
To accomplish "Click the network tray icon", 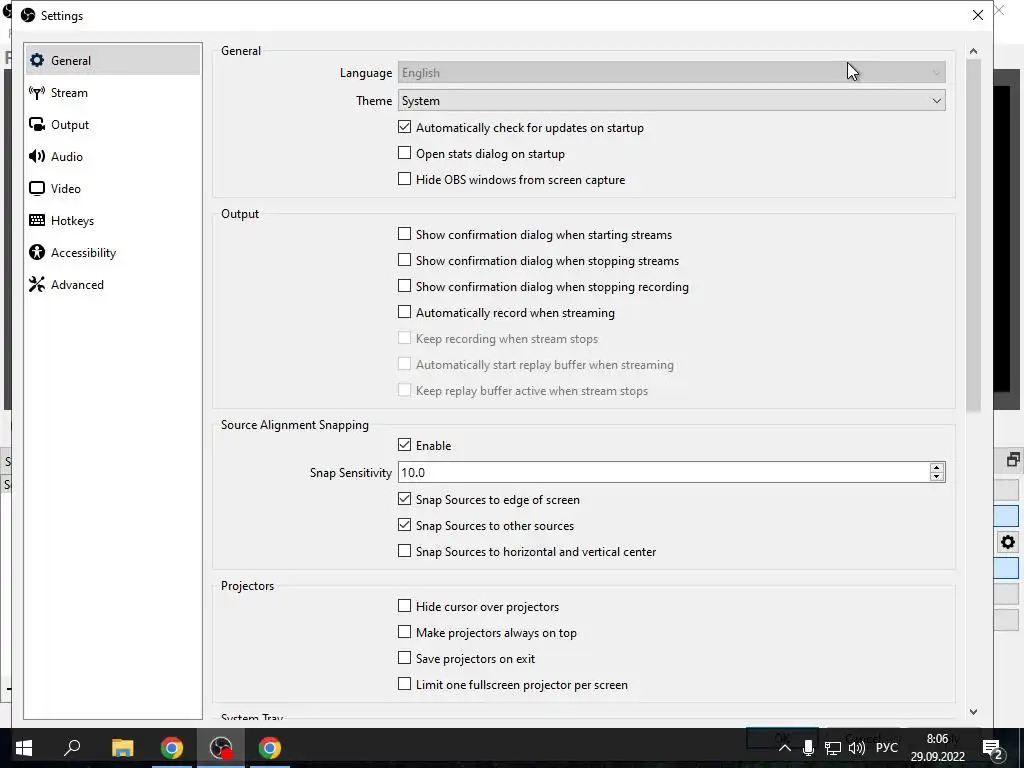I will 833,748.
